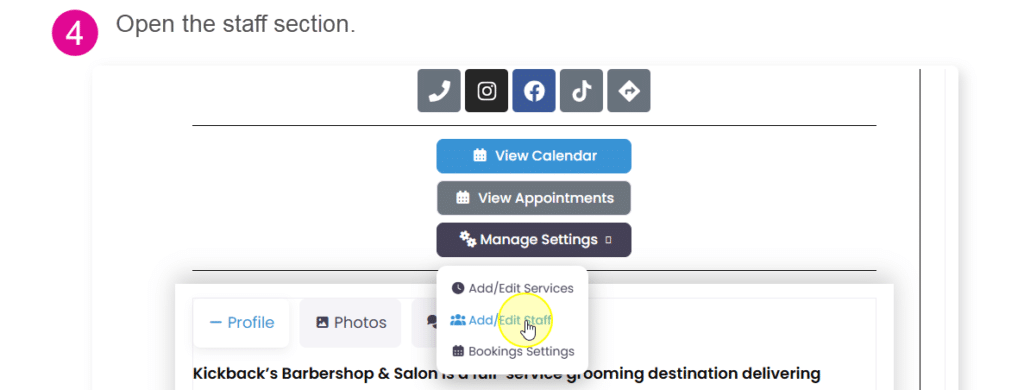Click gears icon on Manage Settings
The image size is (1024, 390).
pos(467,239)
